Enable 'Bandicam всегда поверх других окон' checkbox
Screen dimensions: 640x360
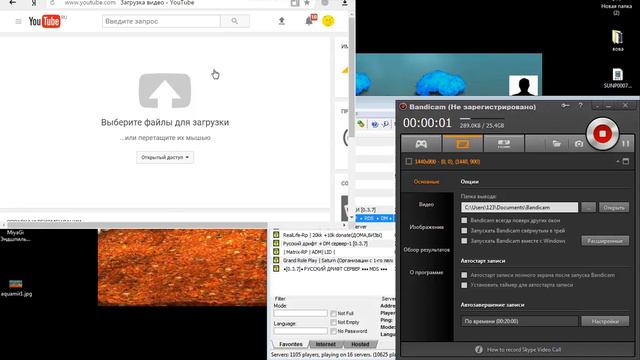pos(464,220)
